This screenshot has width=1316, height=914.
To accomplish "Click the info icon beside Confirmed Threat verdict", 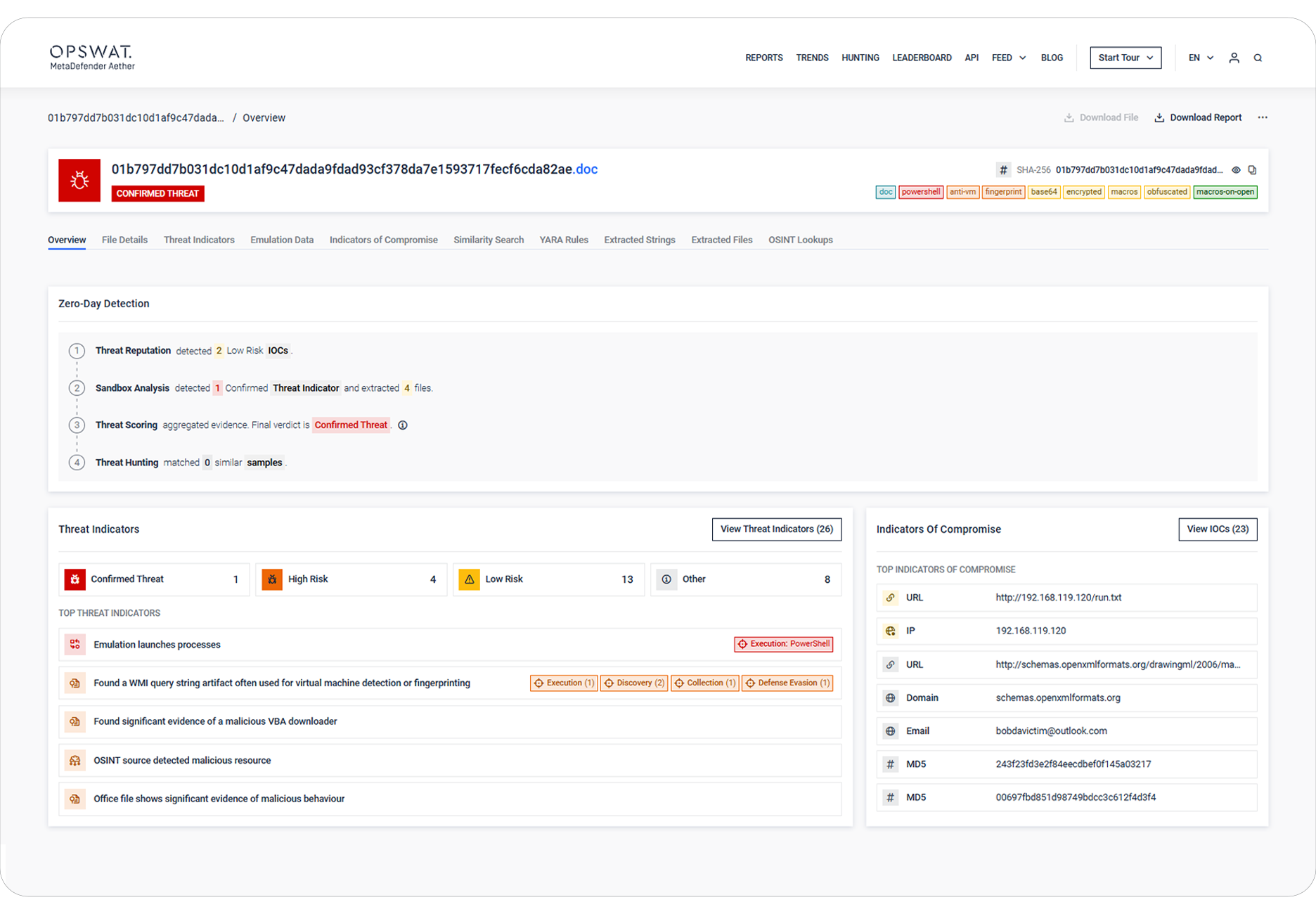I will (403, 425).
